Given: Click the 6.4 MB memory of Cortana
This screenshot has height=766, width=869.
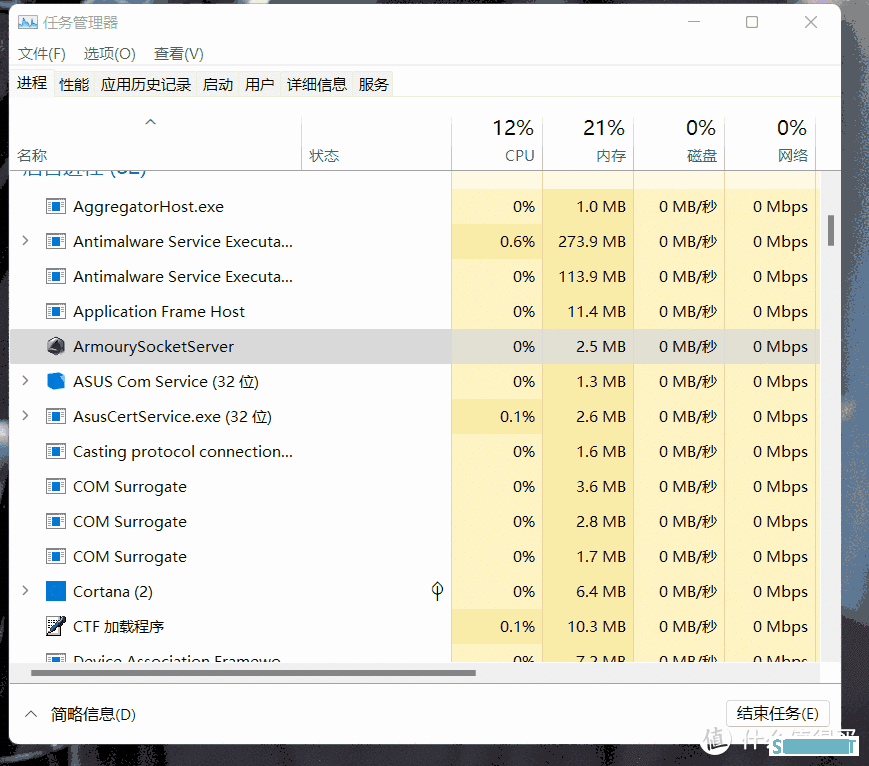Looking at the screenshot, I should click(x=601, y=591).
